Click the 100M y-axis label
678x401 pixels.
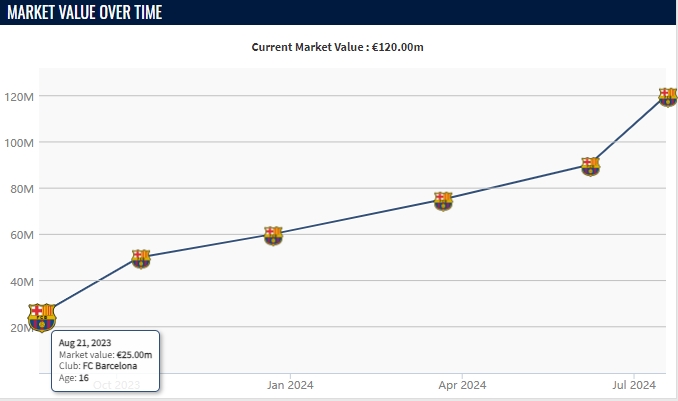coord(20,143)
